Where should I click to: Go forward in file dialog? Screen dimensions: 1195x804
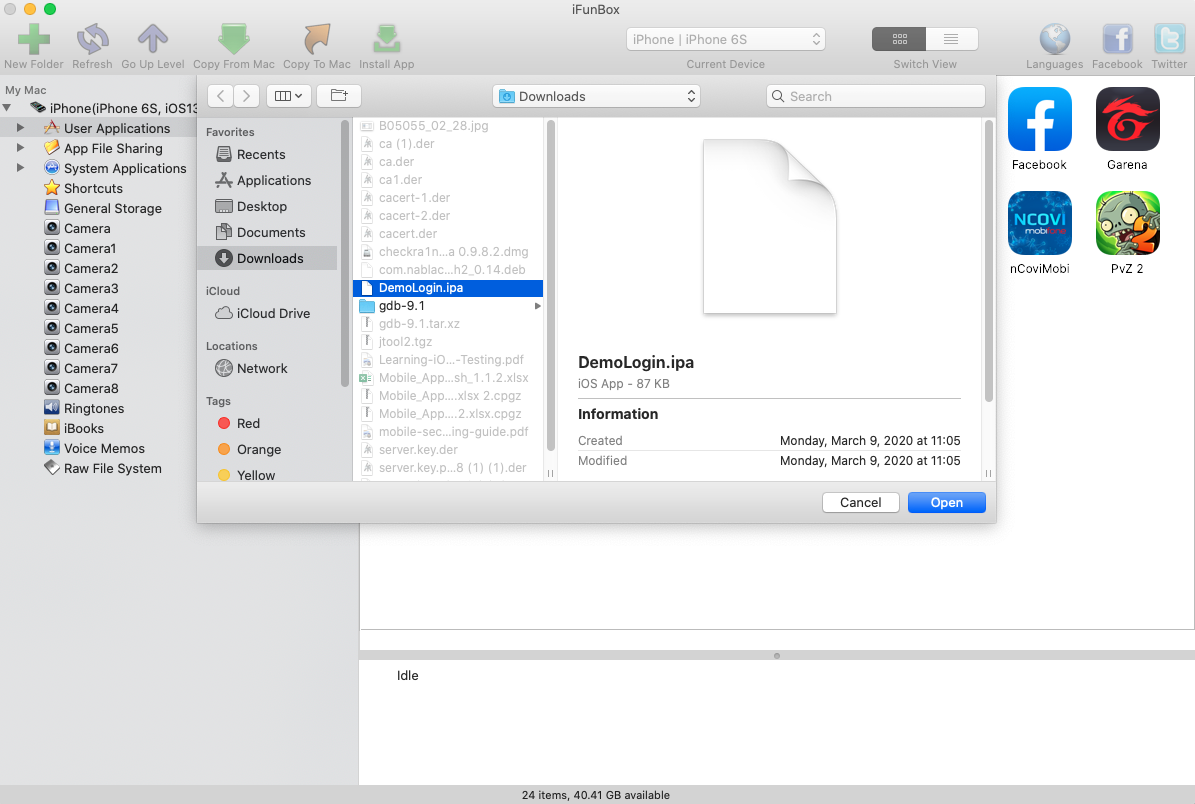point(246,96)
